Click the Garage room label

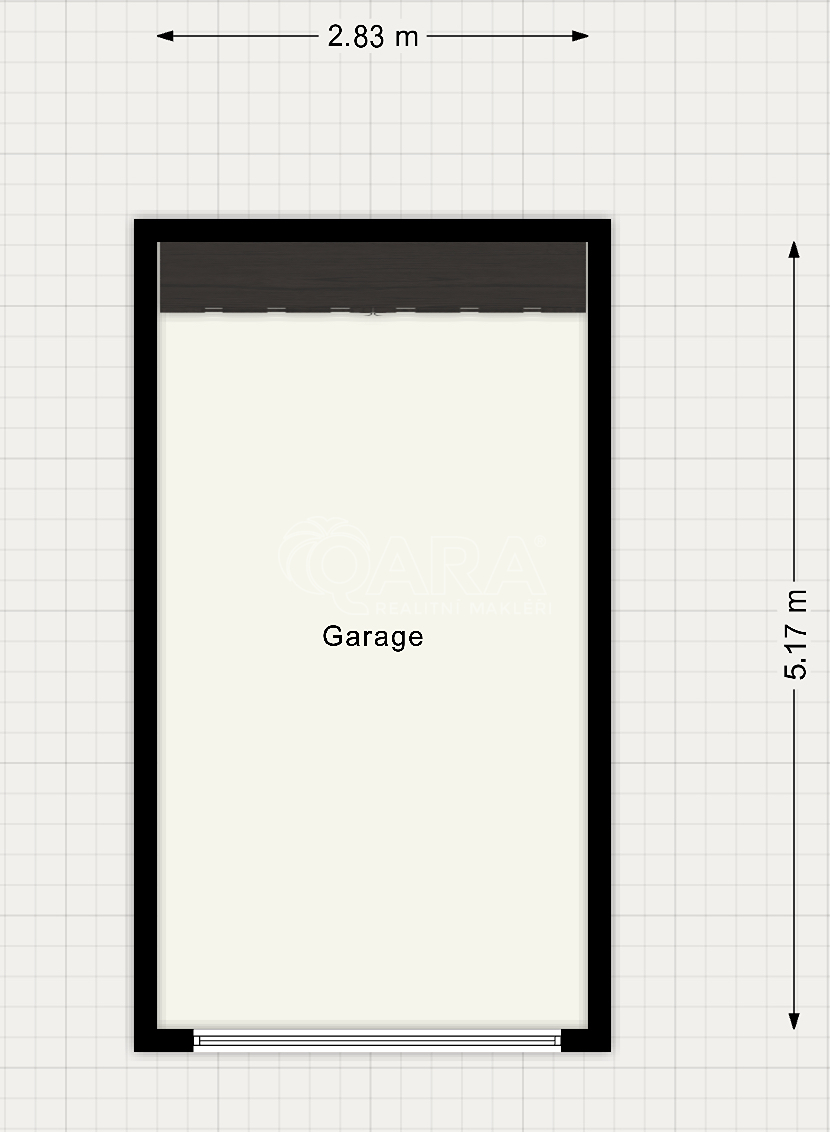tap(372, 636)
